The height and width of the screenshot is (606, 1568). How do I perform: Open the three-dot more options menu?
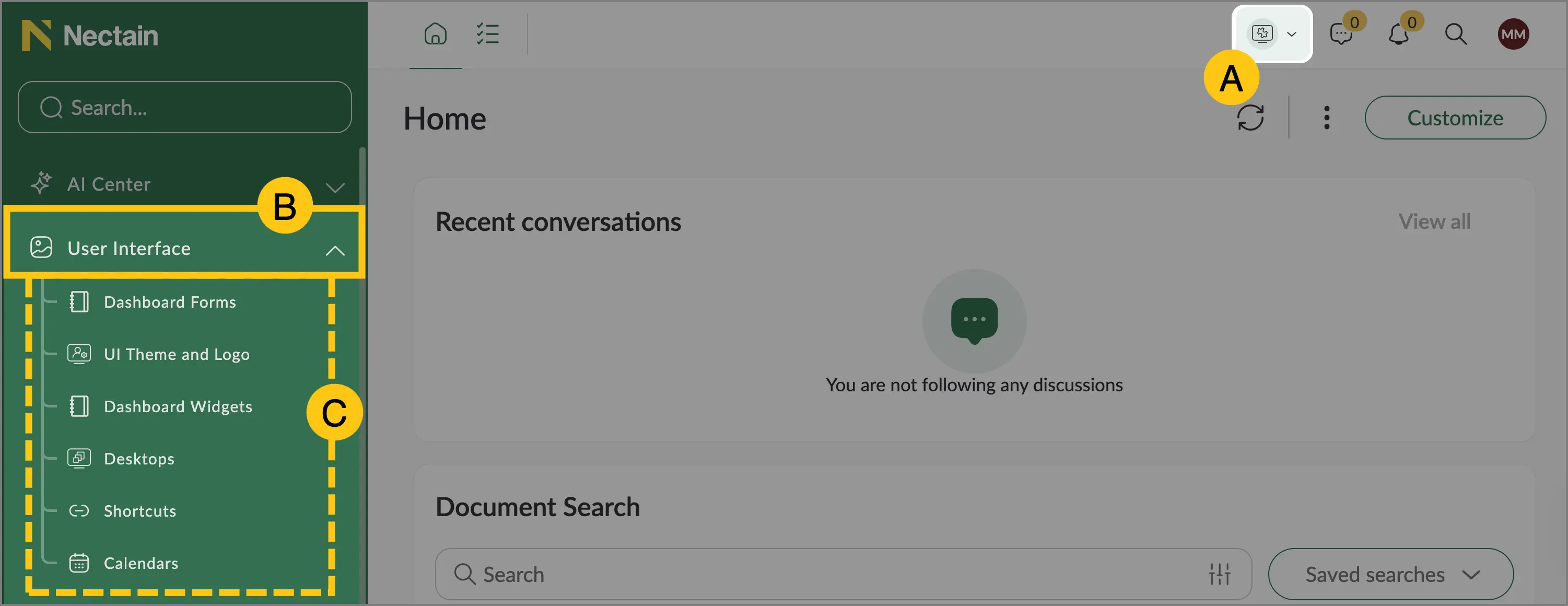click(x=1326, y=118)
